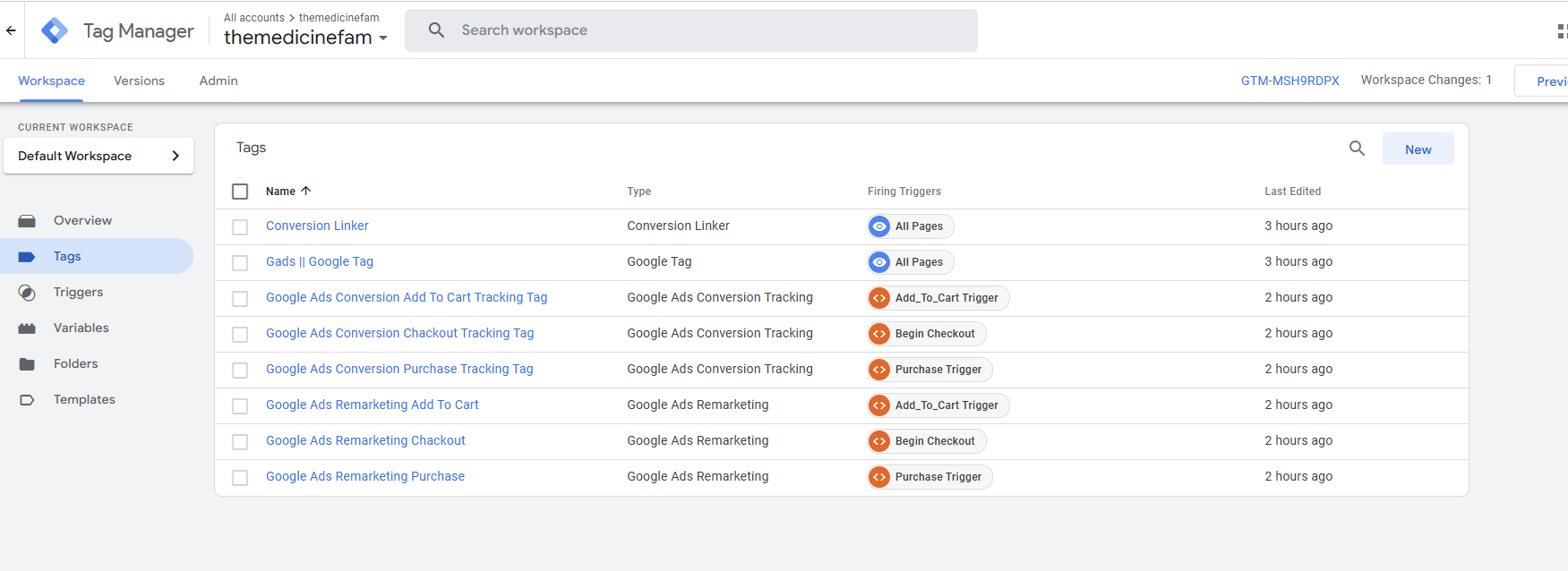Click the New tag button
Screen dimensions: 1568x571
click(x=1418, y=149)
